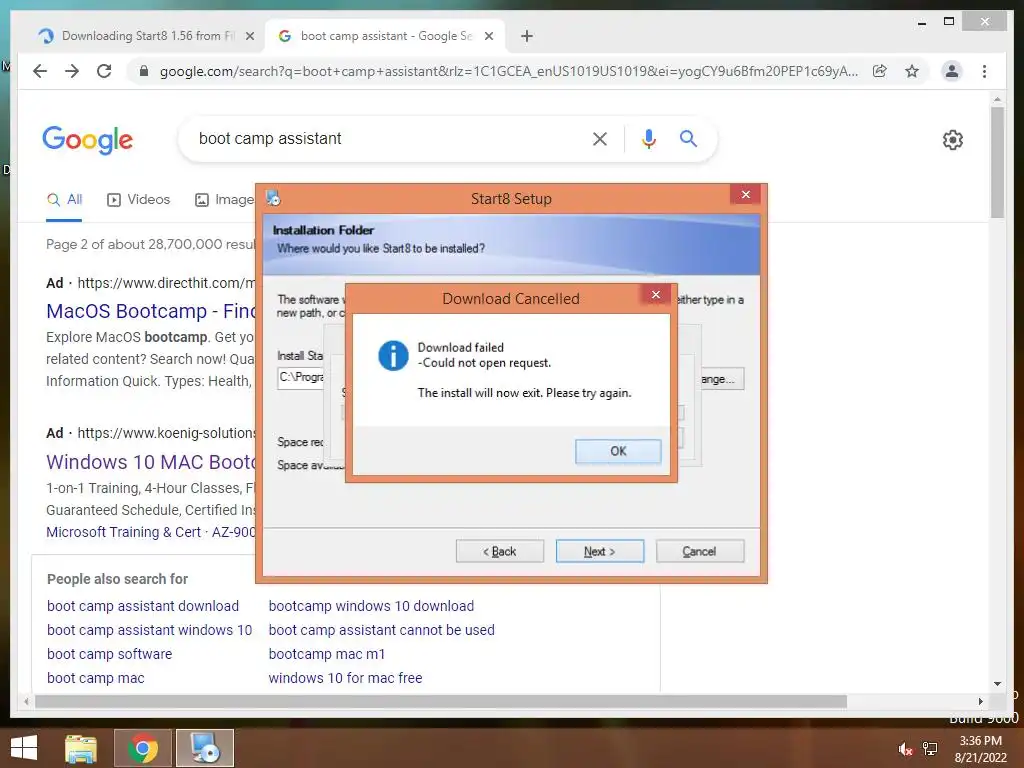This screenshot has width=1024, height=768.
Task: Reload the Google page
Action: coord(104,71)
